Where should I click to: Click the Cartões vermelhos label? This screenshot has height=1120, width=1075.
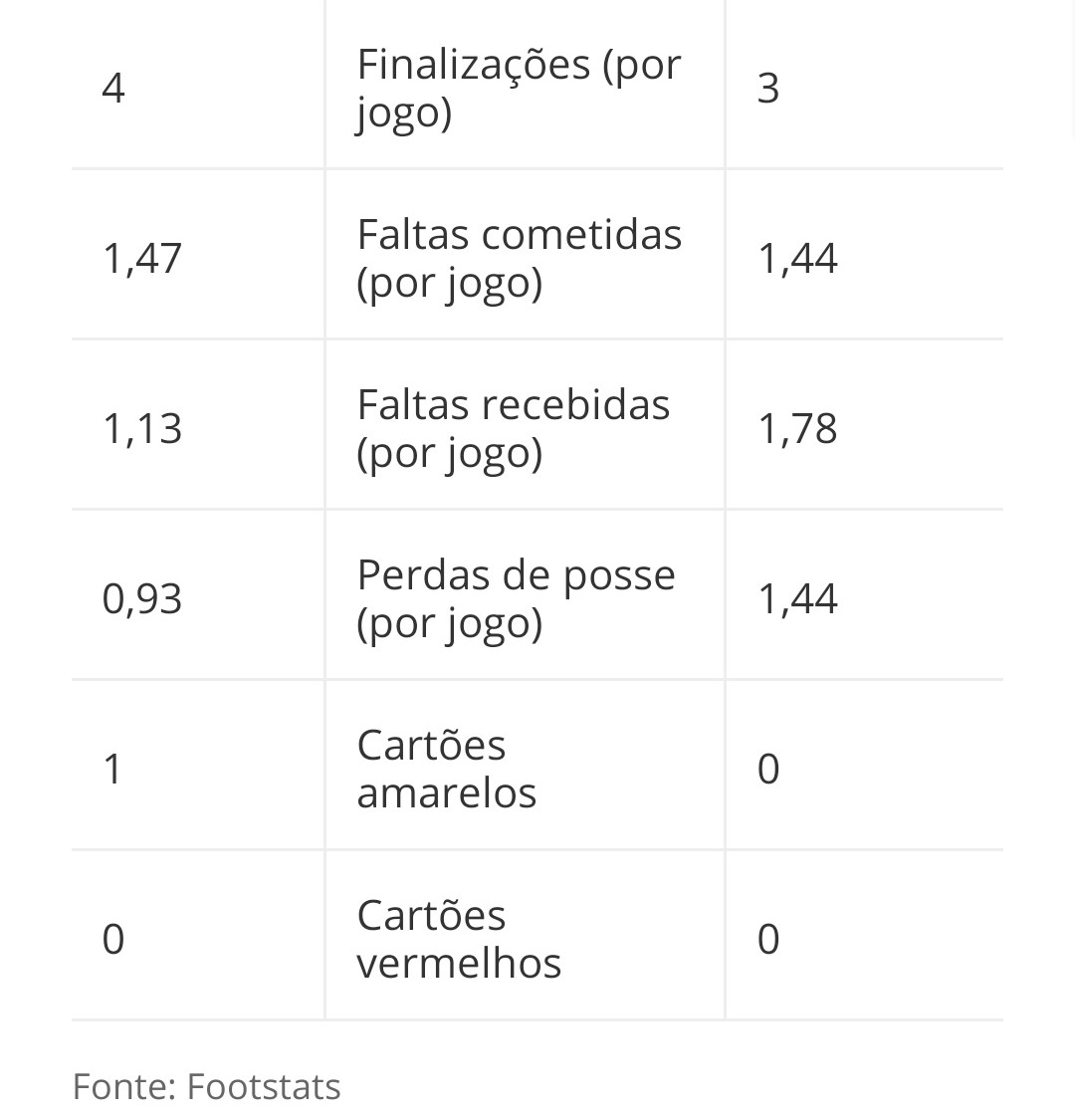pyautogui.click(x=459, y=939)
